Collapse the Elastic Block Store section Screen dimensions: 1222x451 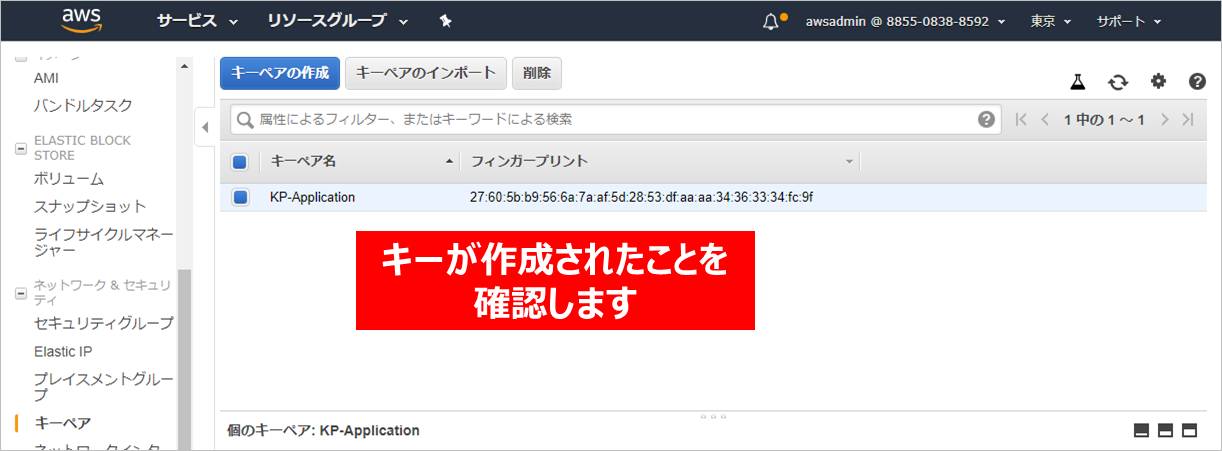click(20, 148)
